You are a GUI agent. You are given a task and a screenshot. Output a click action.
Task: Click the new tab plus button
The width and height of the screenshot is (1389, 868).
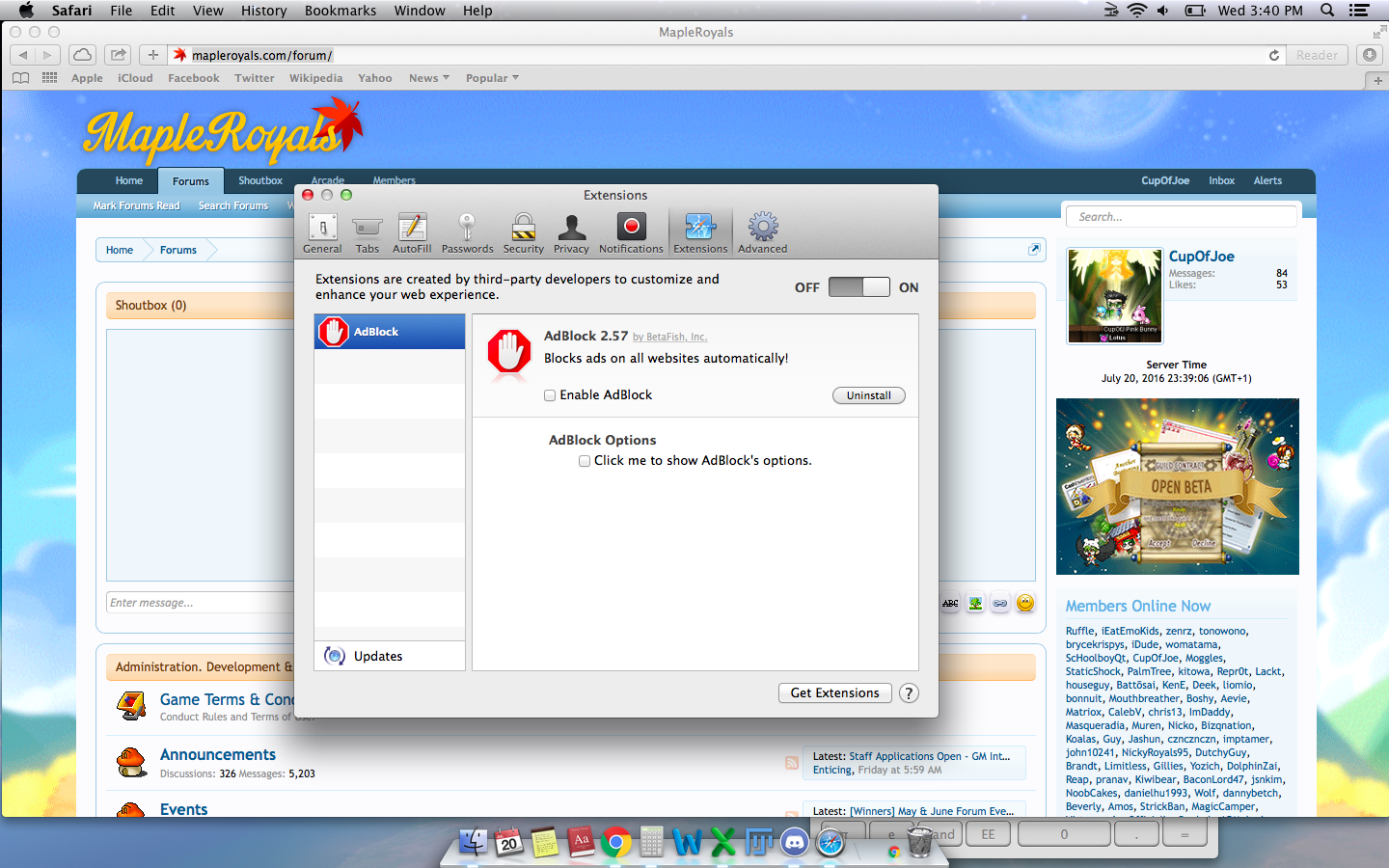tap(1377, 81)
